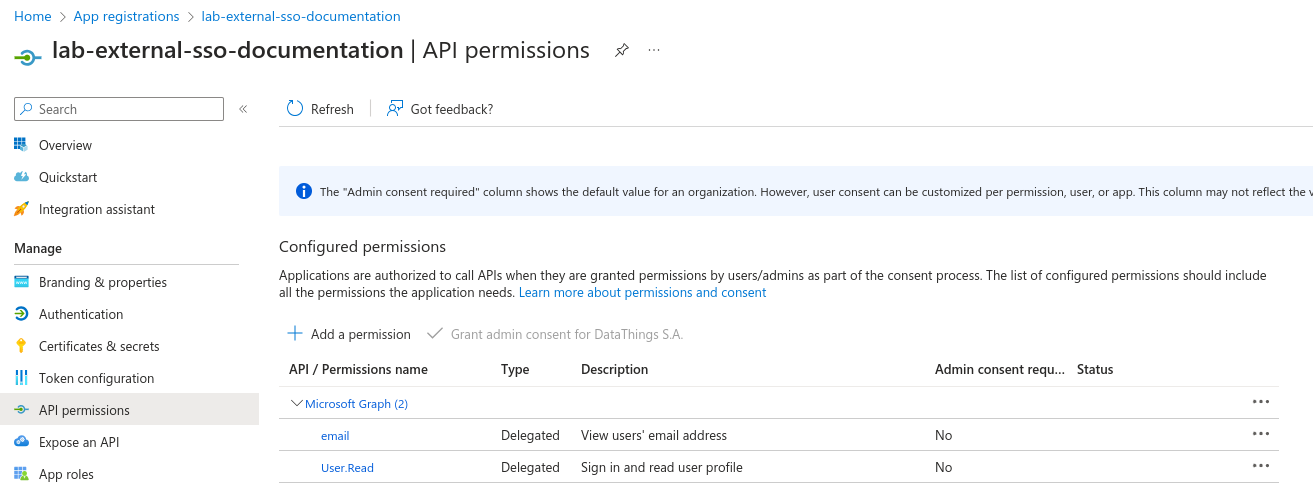Click the Certificates & secrets key icon

coord(21,346)
